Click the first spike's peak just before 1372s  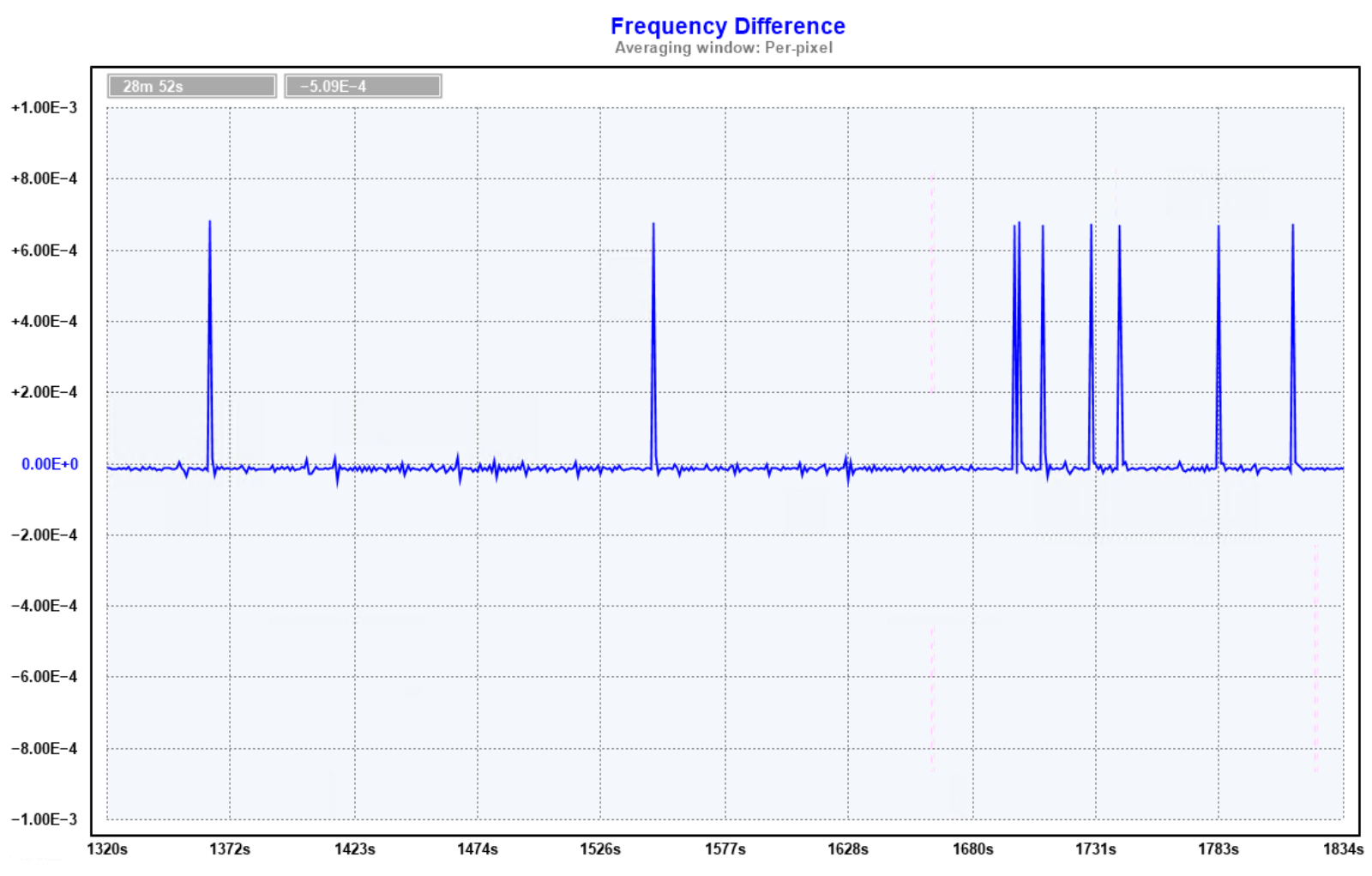[x=209, y=223]
